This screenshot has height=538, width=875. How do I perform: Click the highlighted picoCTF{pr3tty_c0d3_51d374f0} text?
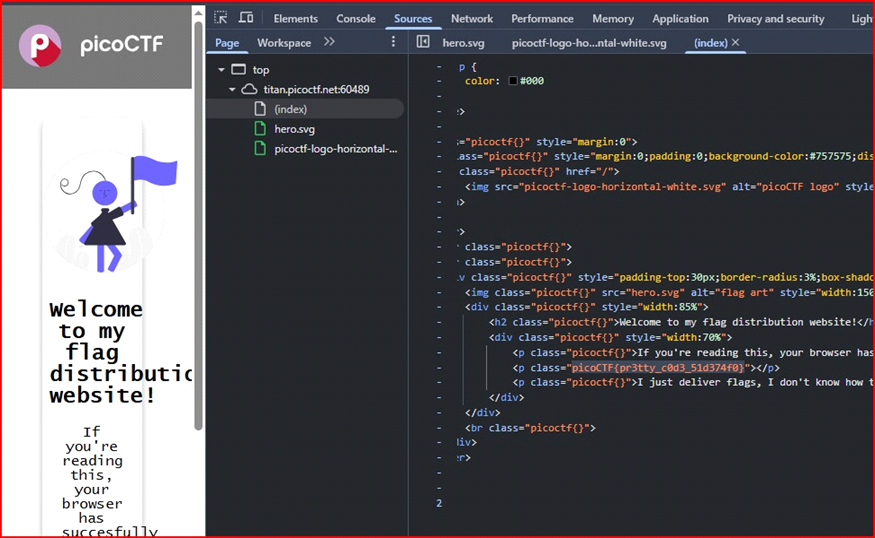pos(658,368)
